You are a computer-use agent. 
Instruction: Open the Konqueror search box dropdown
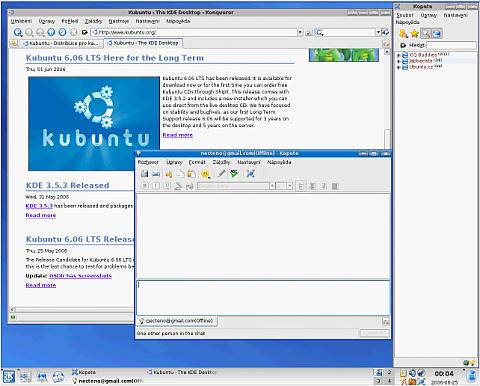tap(378, 32)
